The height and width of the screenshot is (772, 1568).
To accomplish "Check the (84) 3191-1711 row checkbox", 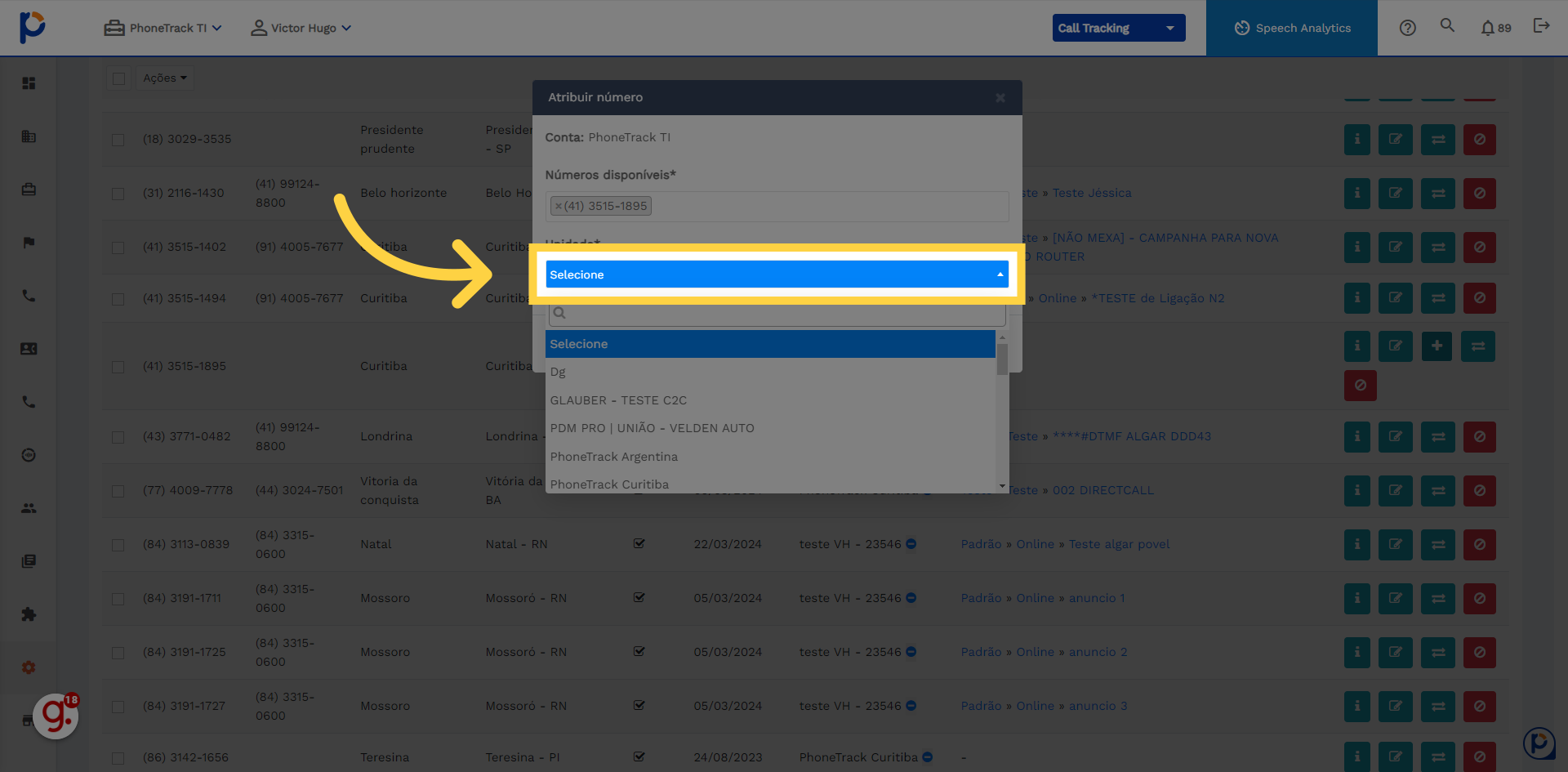I will 118,599.
